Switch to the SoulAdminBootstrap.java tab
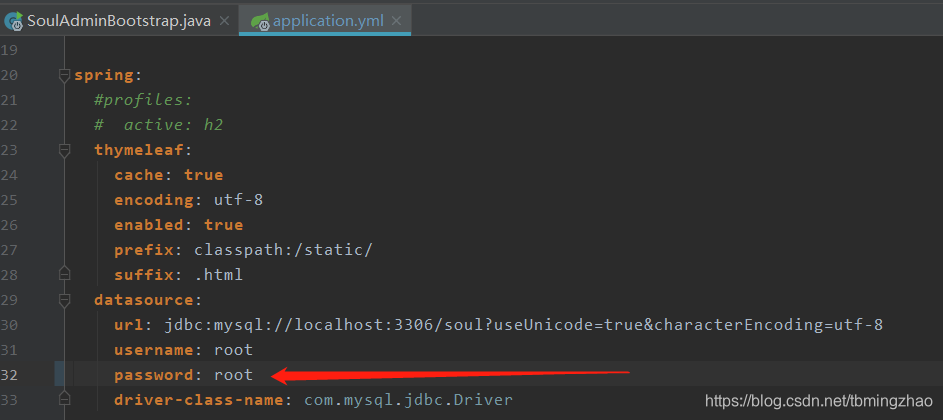The height and width of the screenshot is (420, 943). pos(118,21)
